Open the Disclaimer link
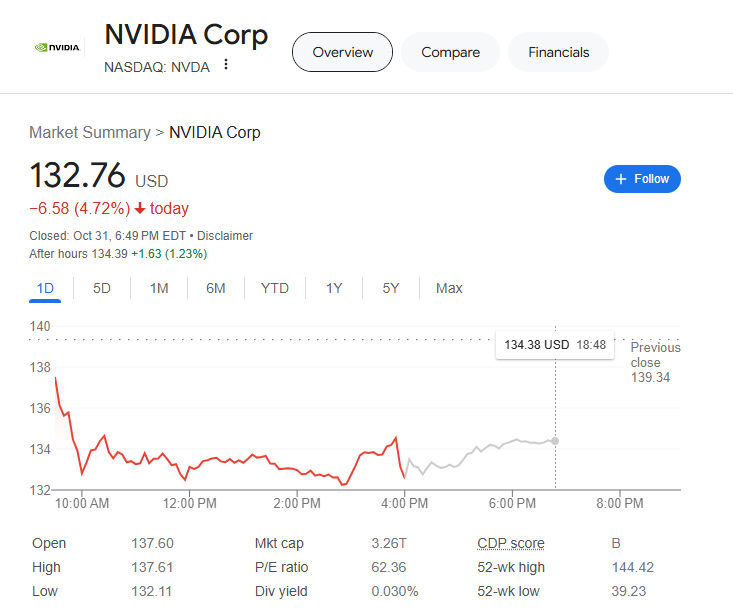The image size is (733, 611). [x=225, y=236]
